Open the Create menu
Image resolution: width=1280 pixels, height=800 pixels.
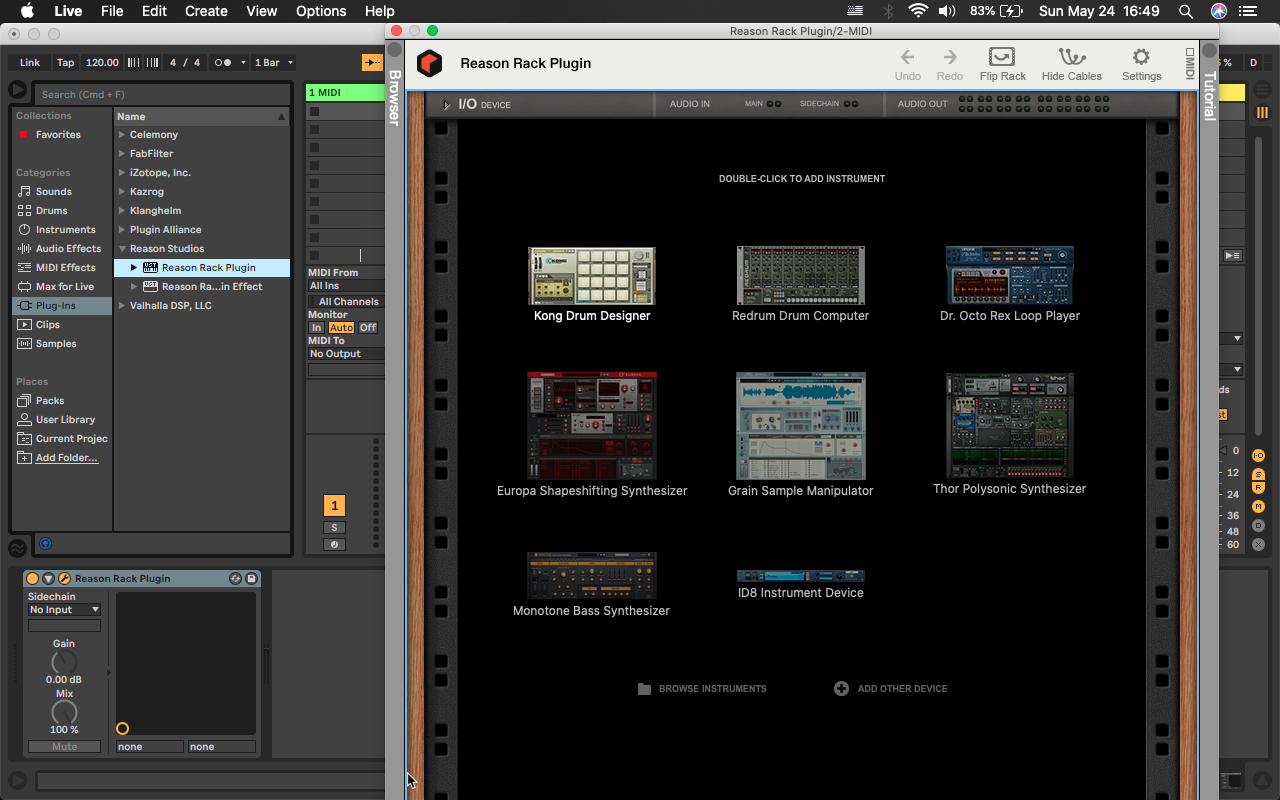pos(206,11)
